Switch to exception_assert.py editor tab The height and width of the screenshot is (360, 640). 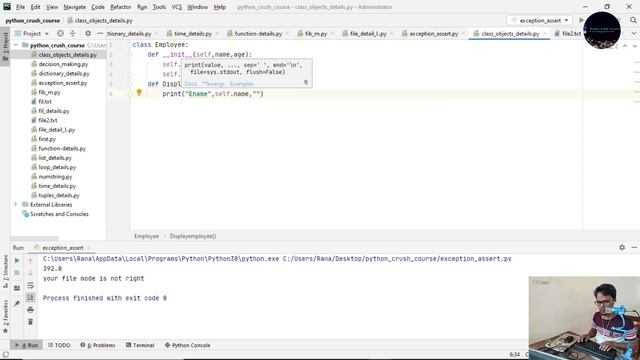433,34
